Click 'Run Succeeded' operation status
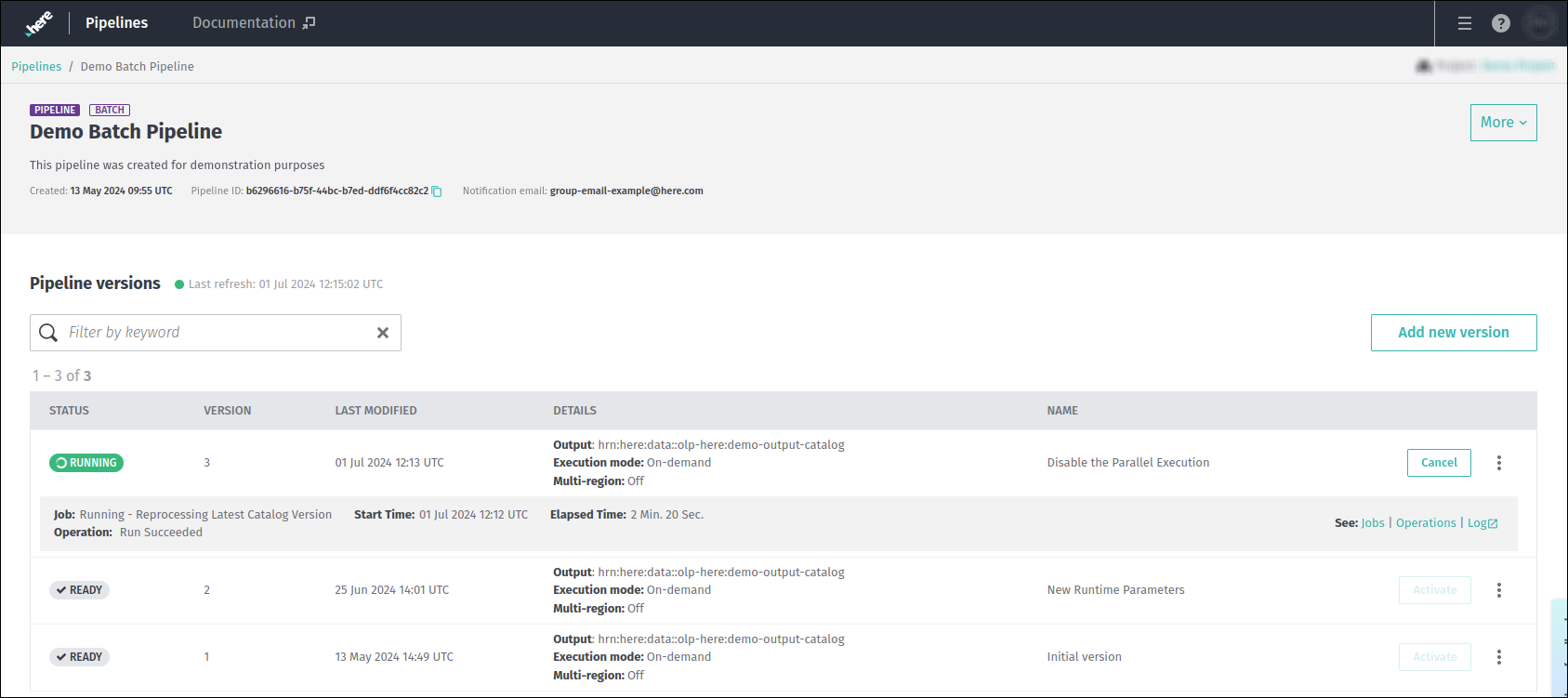Screen dimensions: 1568x698 [161, 533]
